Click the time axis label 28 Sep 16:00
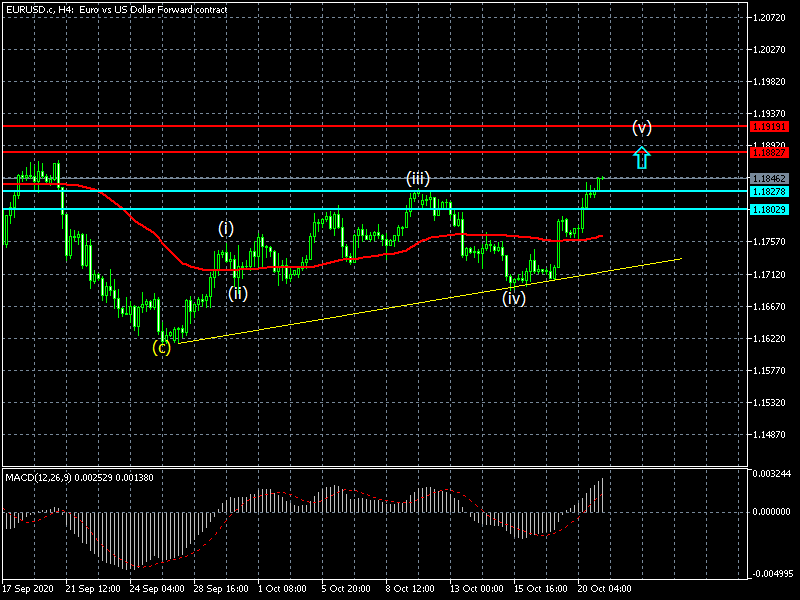The height and width of the screenshot is (600, 800). click(221, 589)
